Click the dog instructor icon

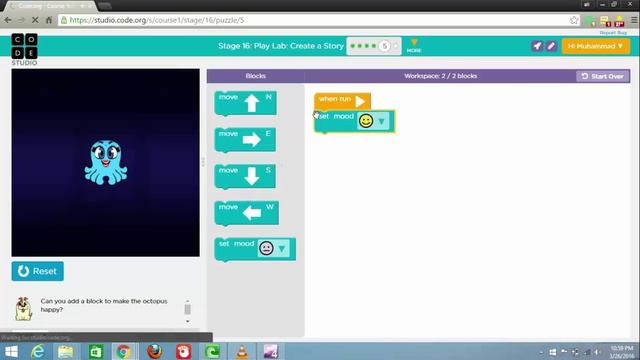coord(23,308)
